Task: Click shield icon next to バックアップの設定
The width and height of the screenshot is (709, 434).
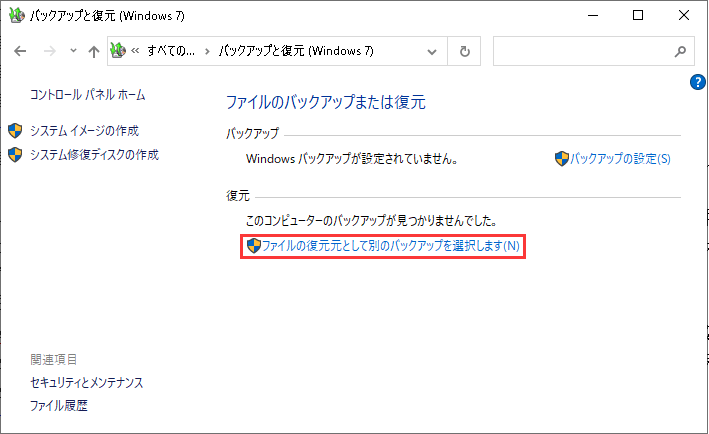Action: click(x=562, y=159)
